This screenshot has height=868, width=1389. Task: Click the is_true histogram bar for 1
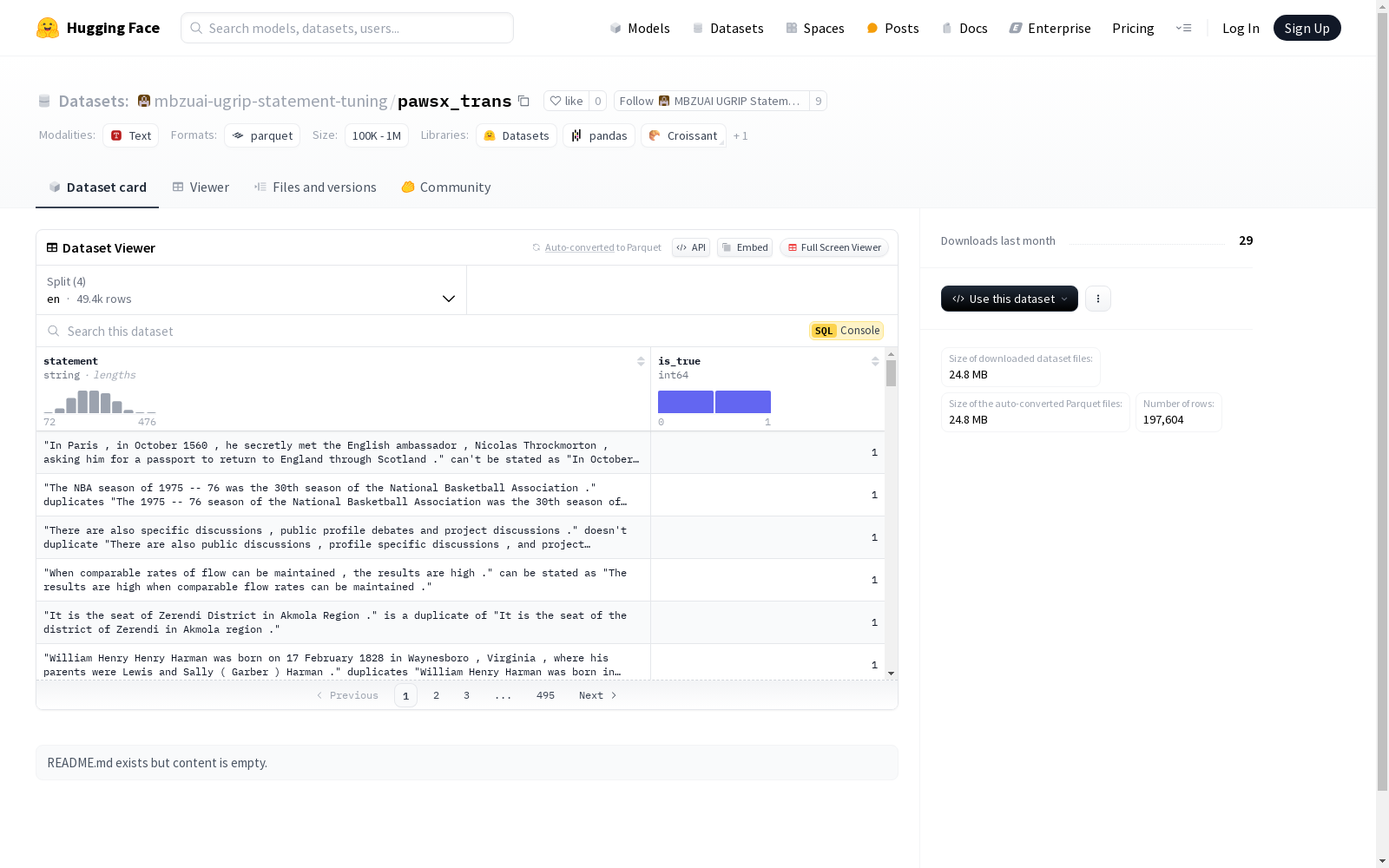point(743,402)
